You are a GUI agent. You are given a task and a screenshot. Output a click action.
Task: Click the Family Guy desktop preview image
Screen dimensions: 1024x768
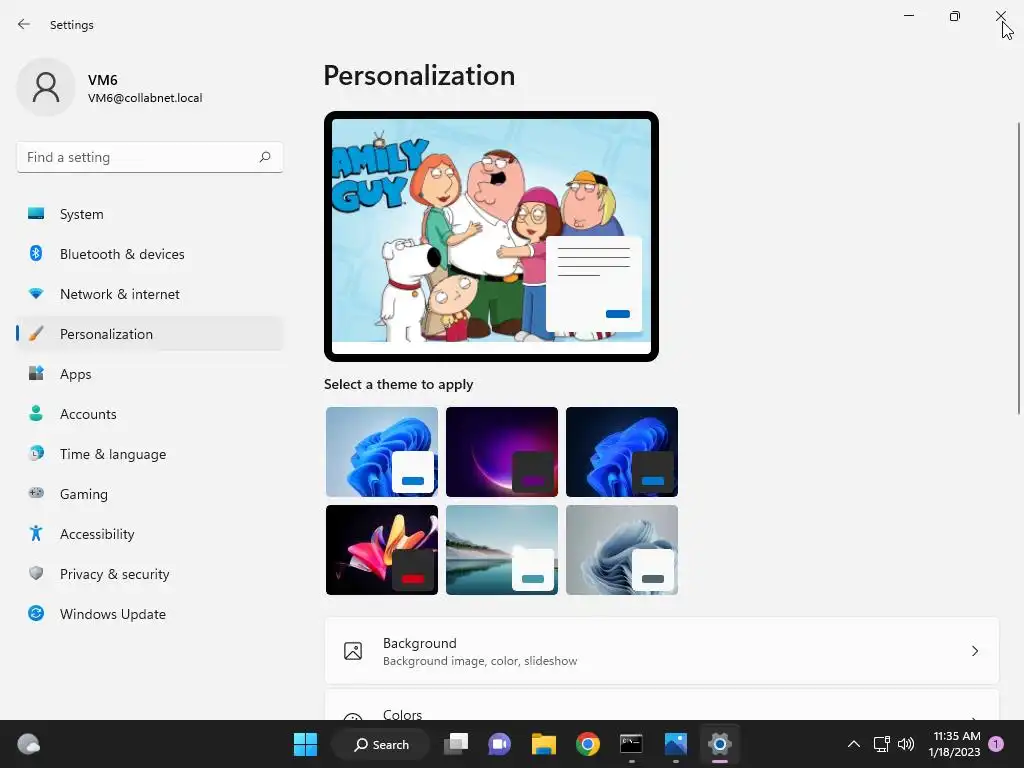(x=491, y=236)
